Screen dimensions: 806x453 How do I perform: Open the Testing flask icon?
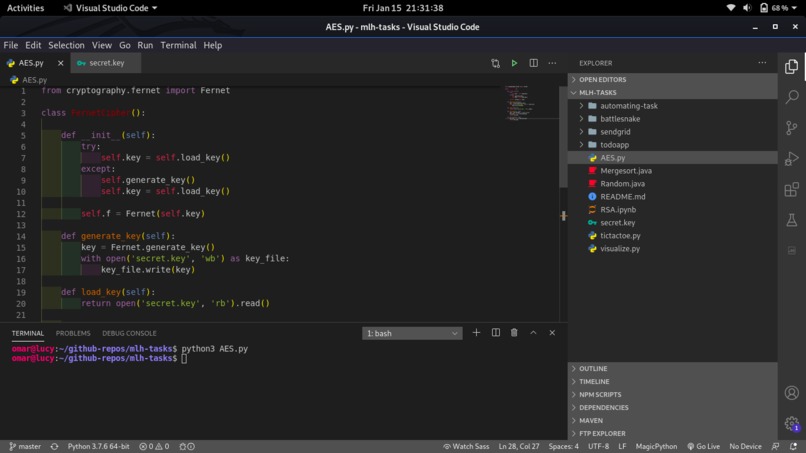click(x=792, y=220)
